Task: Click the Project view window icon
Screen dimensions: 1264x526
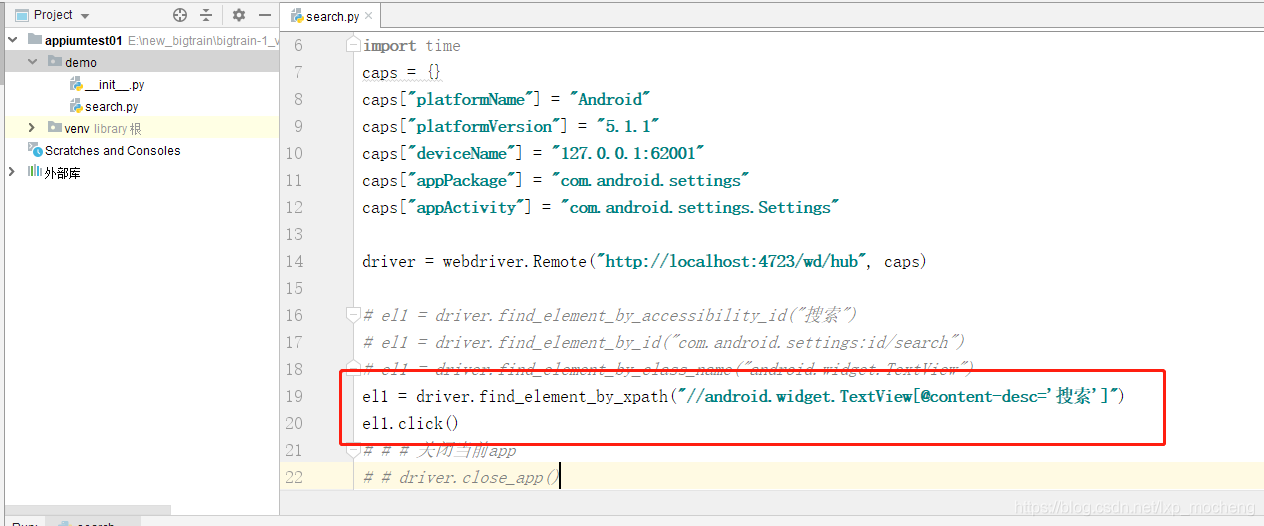Action: pos(22,15)
